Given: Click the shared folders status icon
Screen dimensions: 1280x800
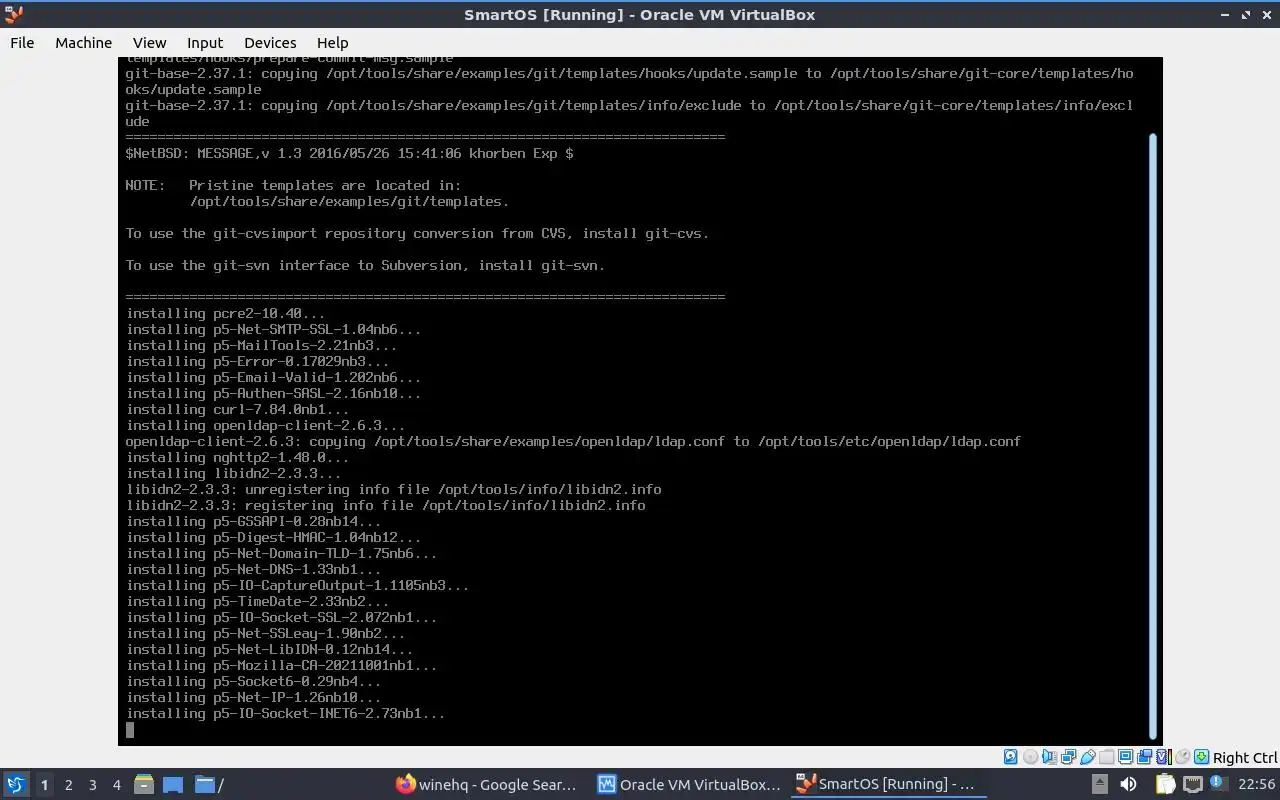Looking at the screenshot, I should tap(1107, 757).
